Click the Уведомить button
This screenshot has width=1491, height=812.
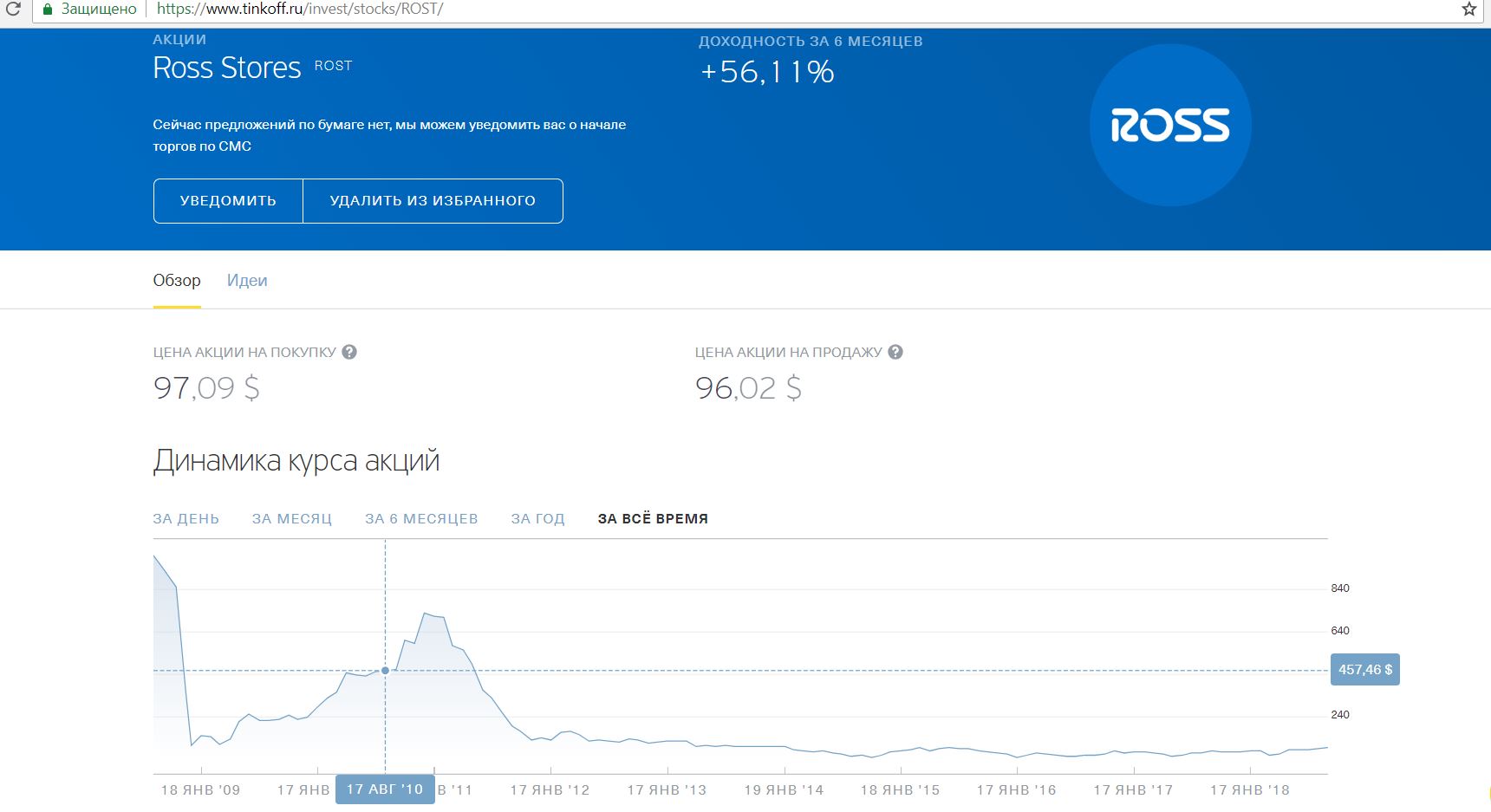click(228, 201)
